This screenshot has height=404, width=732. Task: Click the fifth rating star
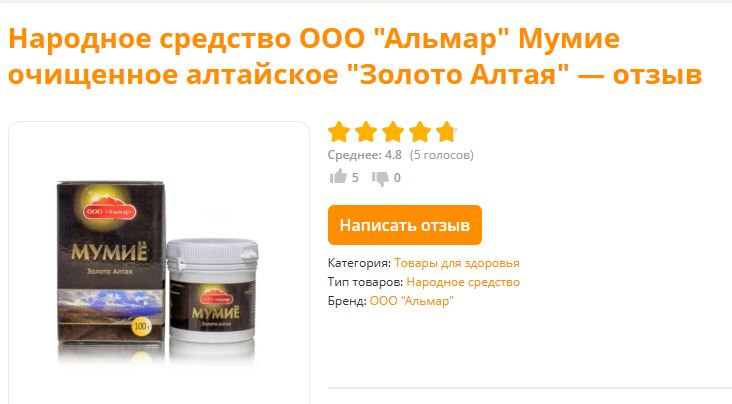(447, 132)
